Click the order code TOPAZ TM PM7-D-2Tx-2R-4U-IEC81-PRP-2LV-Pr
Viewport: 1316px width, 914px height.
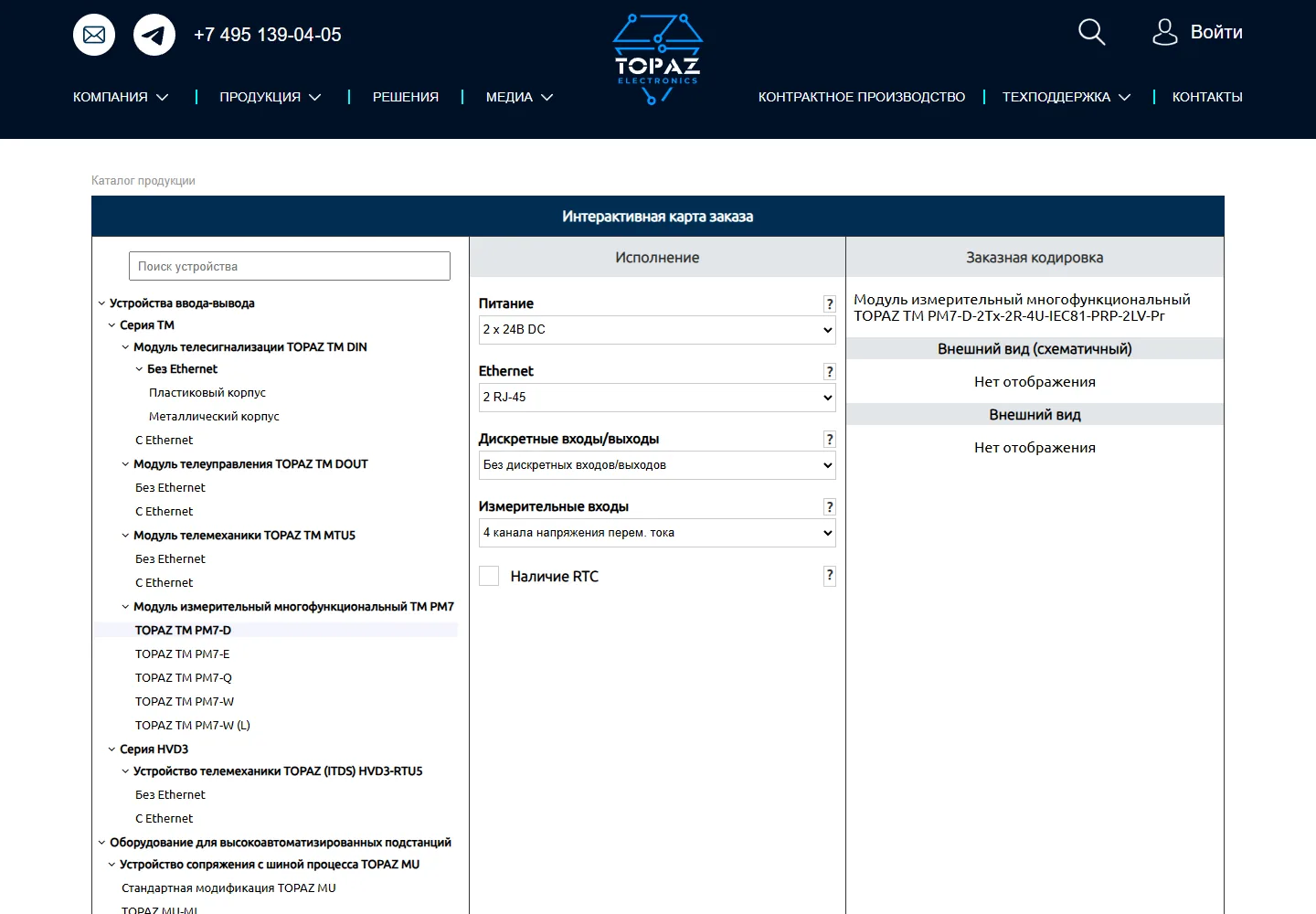(x=1009, y=316)
